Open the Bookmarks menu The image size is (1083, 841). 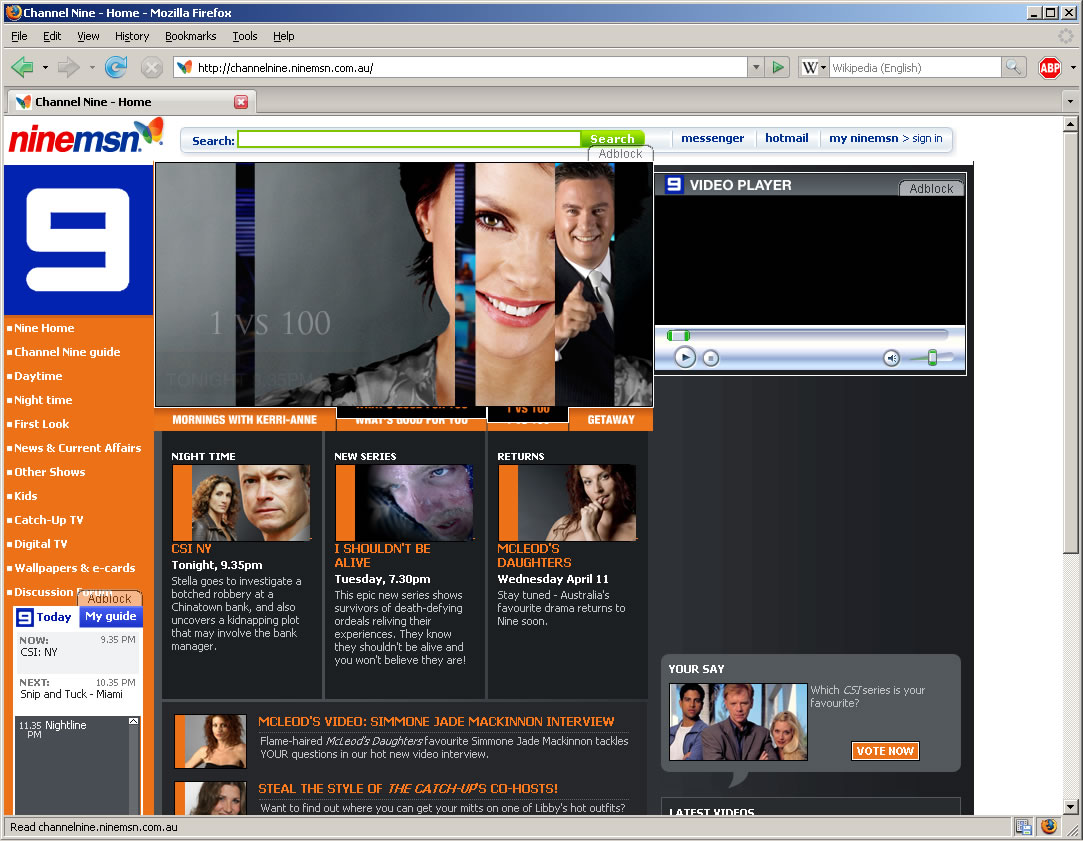(190, 36)
